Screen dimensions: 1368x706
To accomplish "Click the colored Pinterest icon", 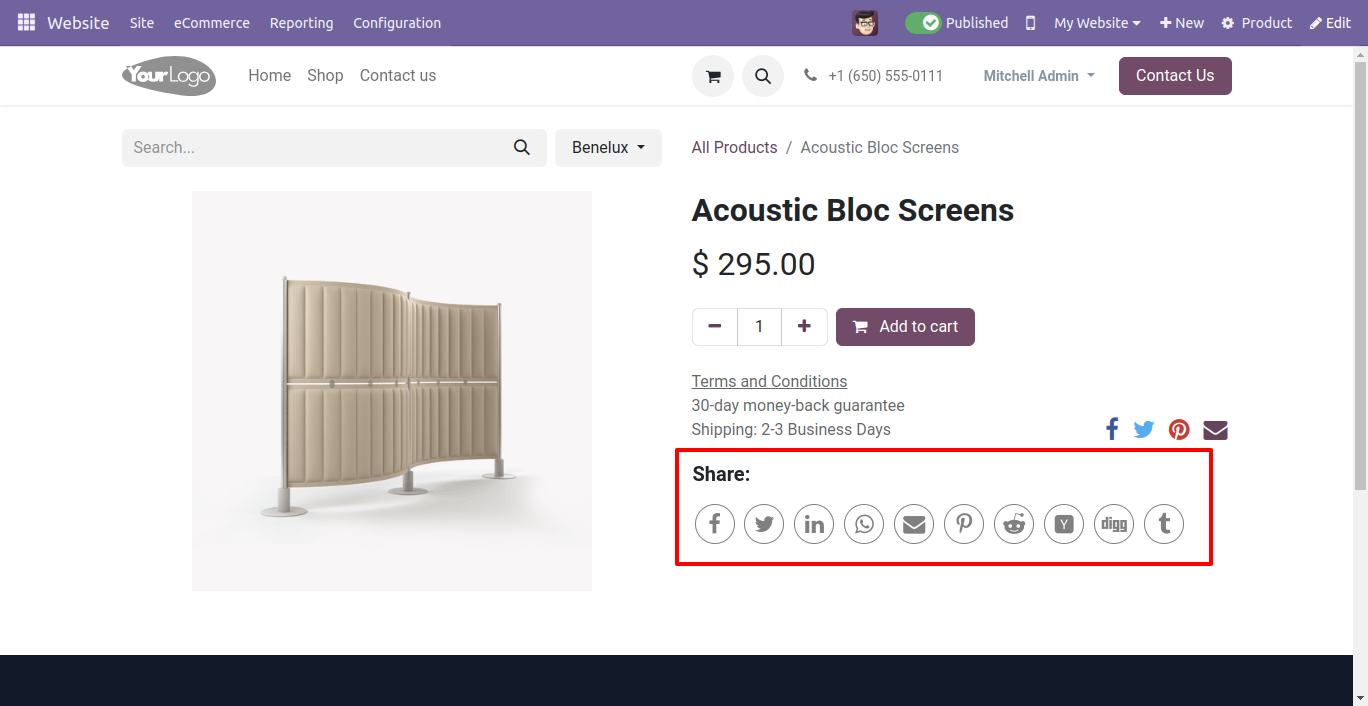I will pyautogui.click(x=1179, y=430).
